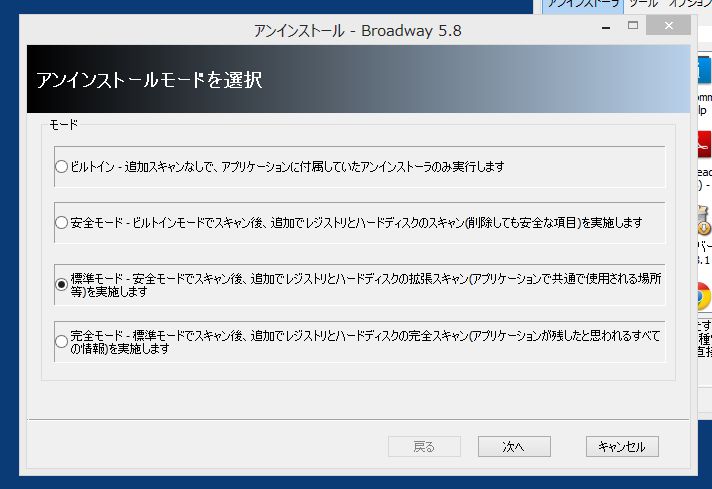Minimize the Broadway 5.8 uninstall dialog
This screenshot has height=489, width=712.
coord(606,27)
